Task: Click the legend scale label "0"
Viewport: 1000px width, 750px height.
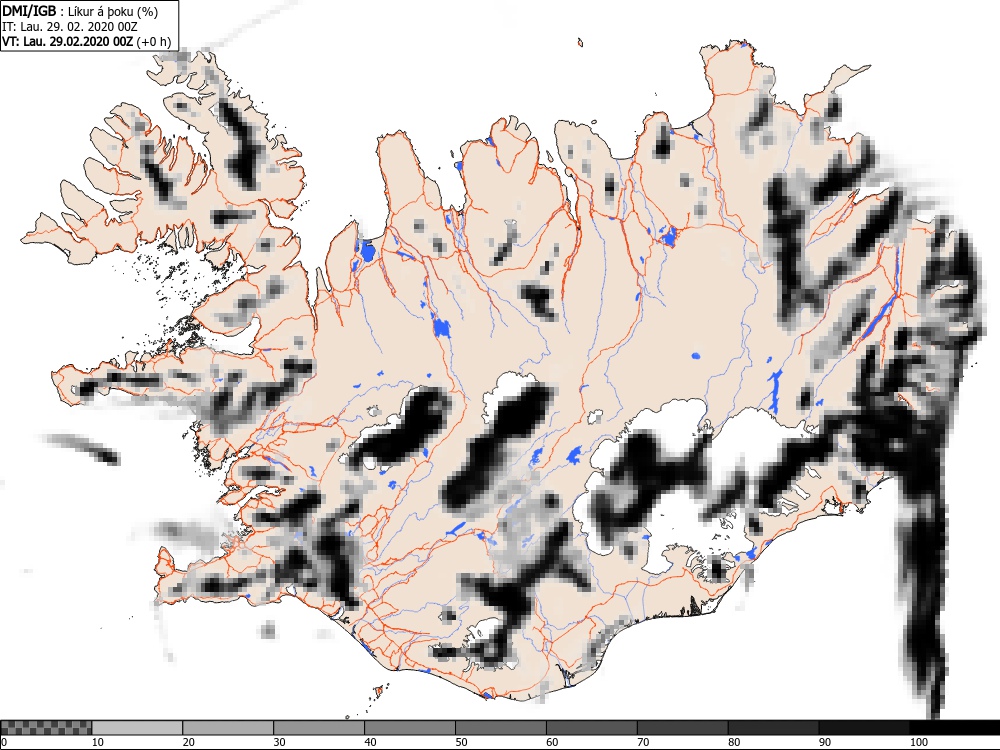Action: tap(4, 742)
